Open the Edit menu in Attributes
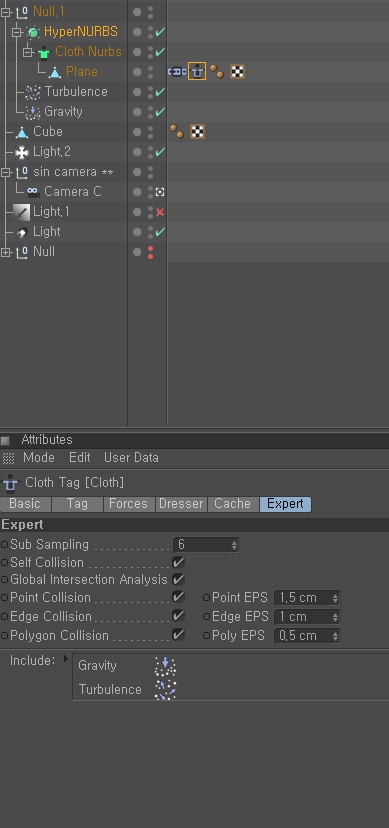389x828 pixels. pyautogui.click(x=80, y=458)
